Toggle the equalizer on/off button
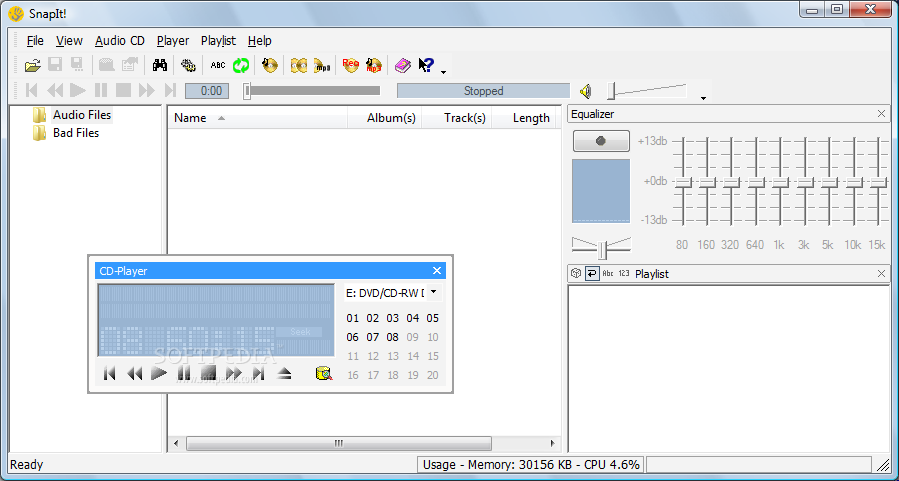 [601, 141]
